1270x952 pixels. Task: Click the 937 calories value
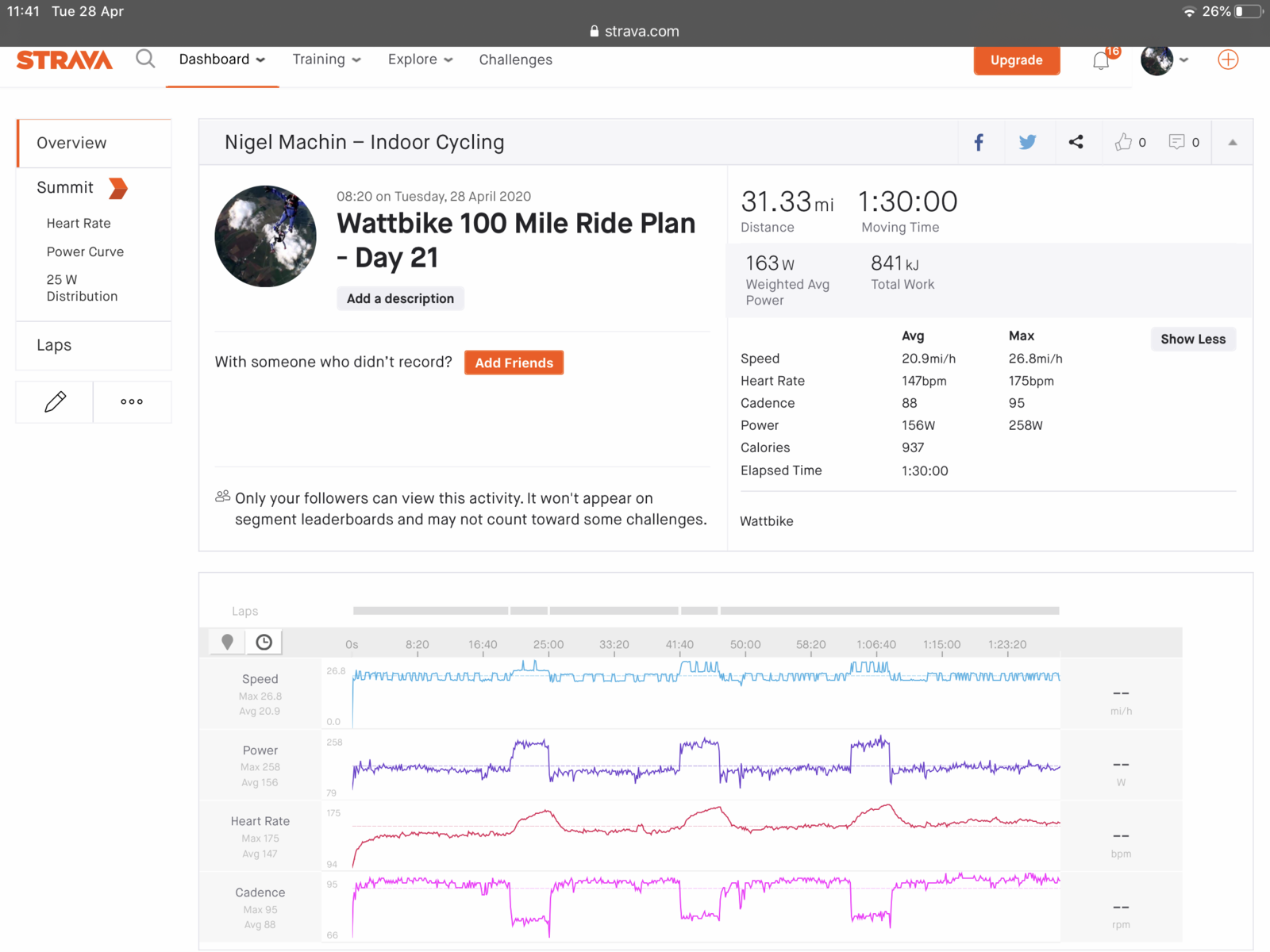coord(913,447)
